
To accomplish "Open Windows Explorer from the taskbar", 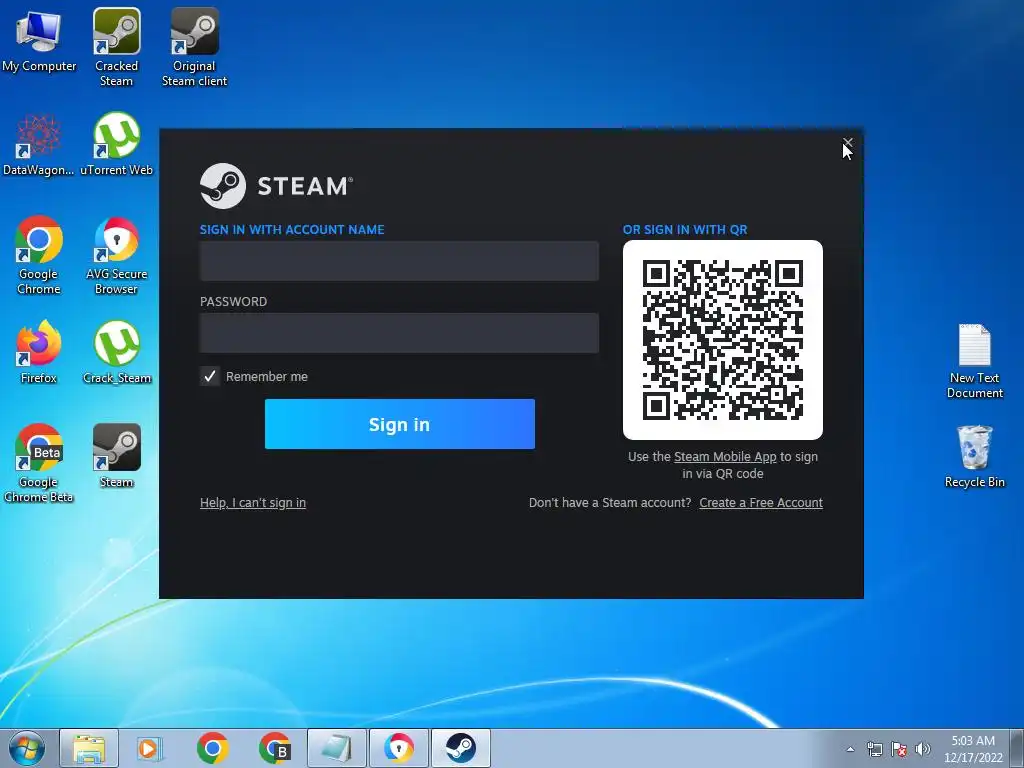I will 89,748.
